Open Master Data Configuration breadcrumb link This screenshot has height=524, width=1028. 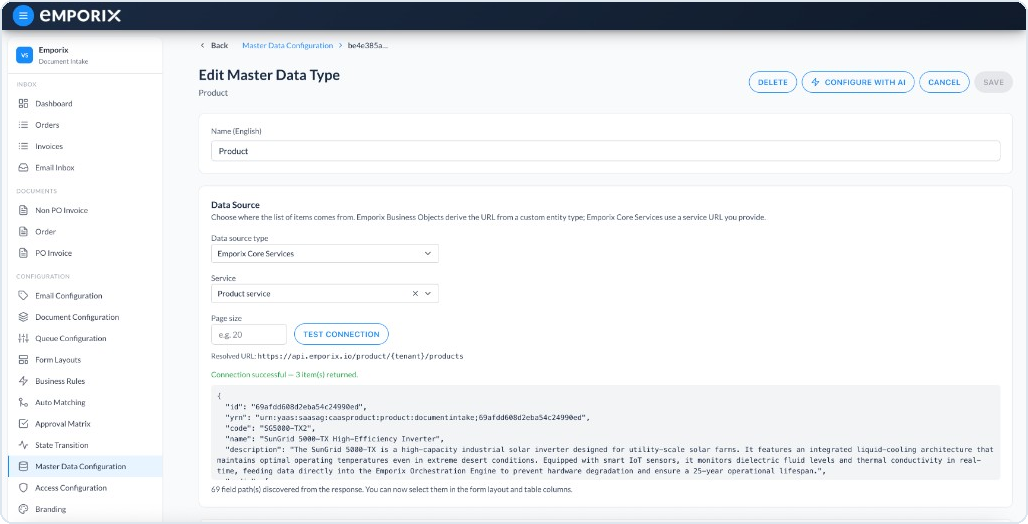click(x=288, y=45)
